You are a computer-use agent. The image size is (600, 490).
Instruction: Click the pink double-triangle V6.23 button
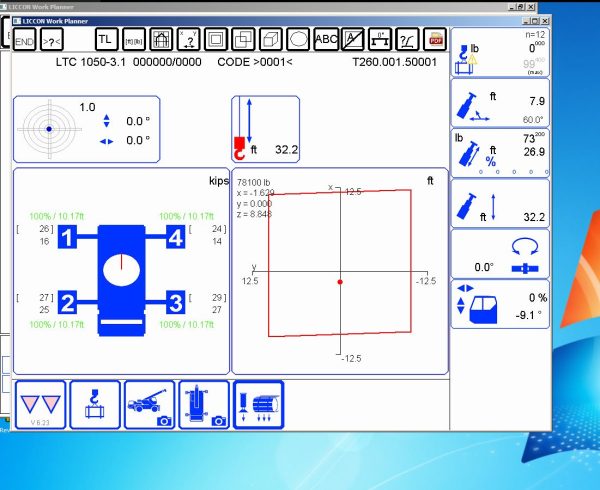tap(40, 405)
